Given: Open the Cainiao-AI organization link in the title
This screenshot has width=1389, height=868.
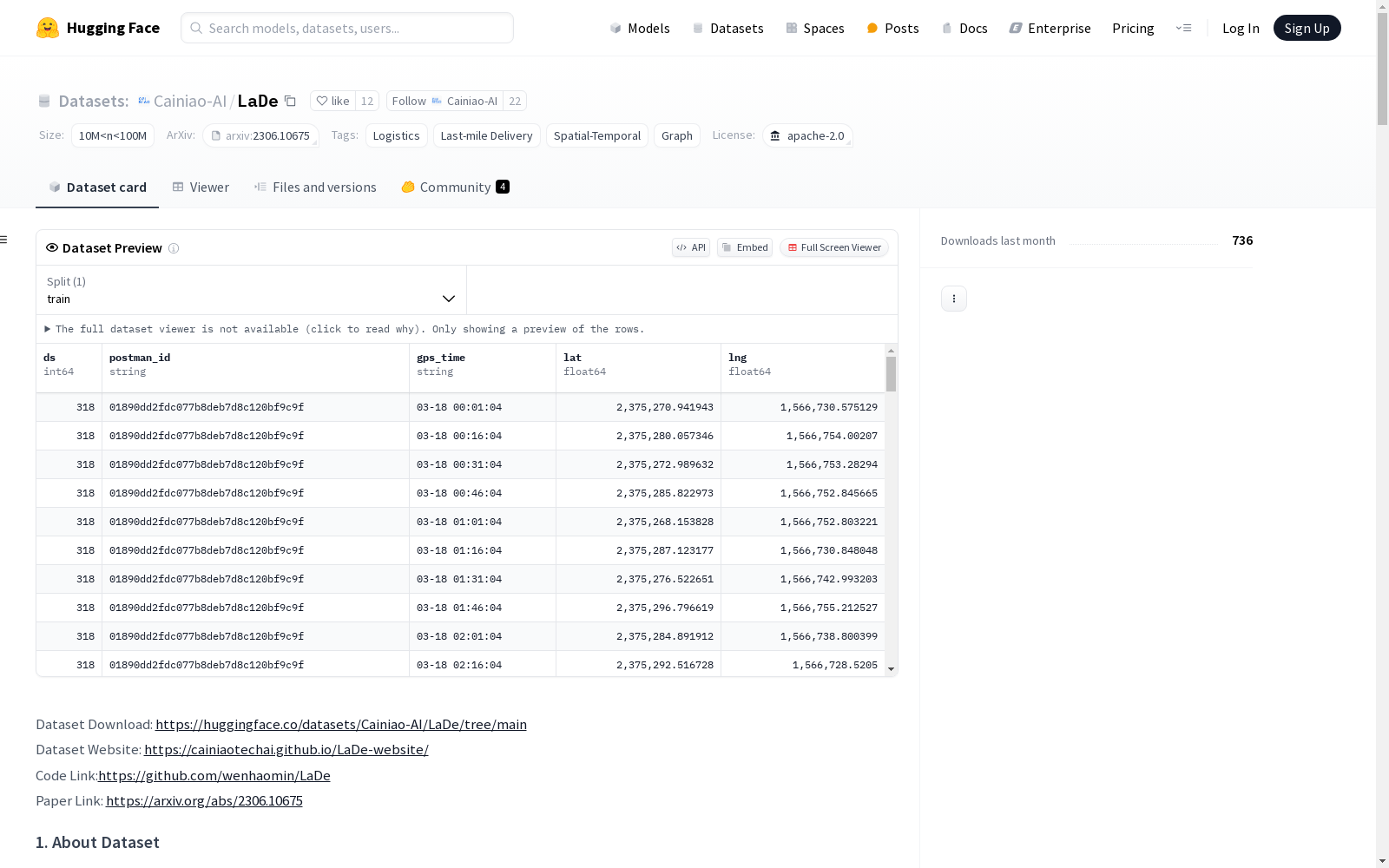Looking at the screenshot, I should pyautogui.click(x=190, y=101).
